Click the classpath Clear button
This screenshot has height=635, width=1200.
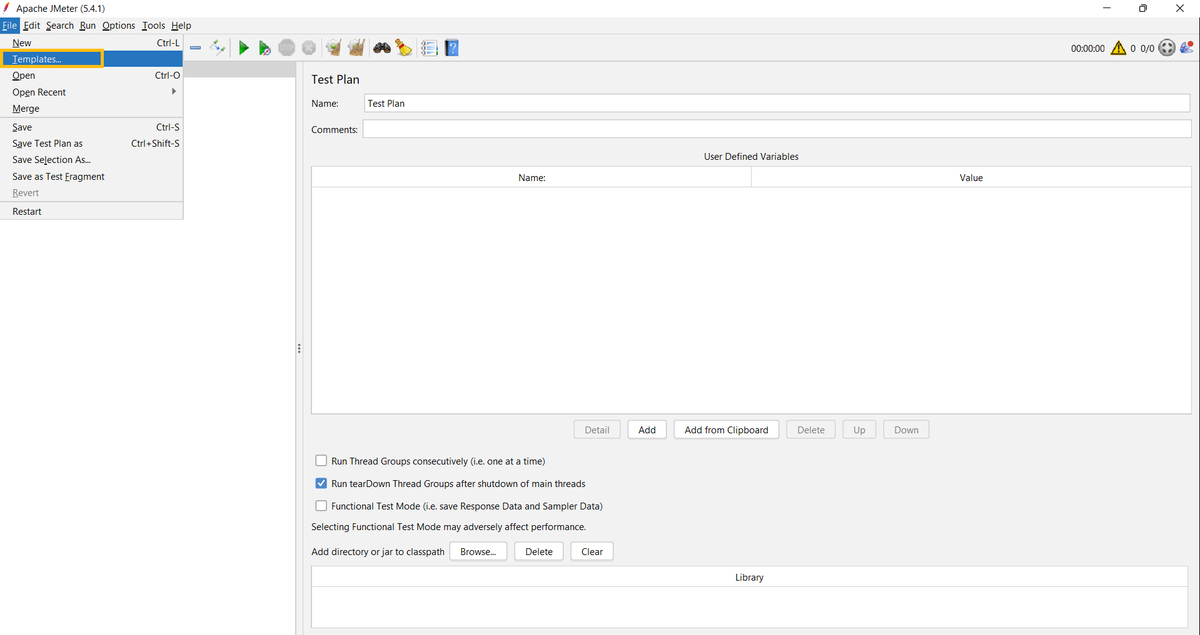(592, 551)
